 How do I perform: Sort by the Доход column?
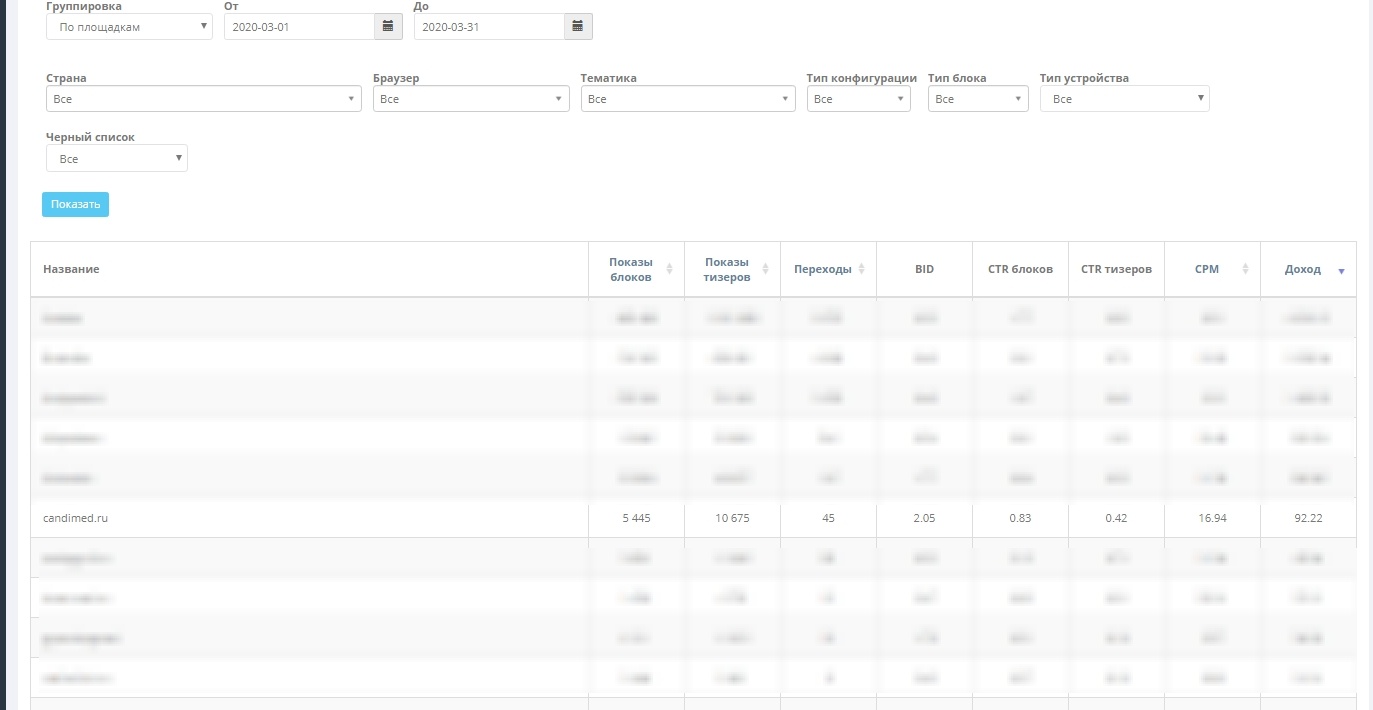tap(1308, 269)
